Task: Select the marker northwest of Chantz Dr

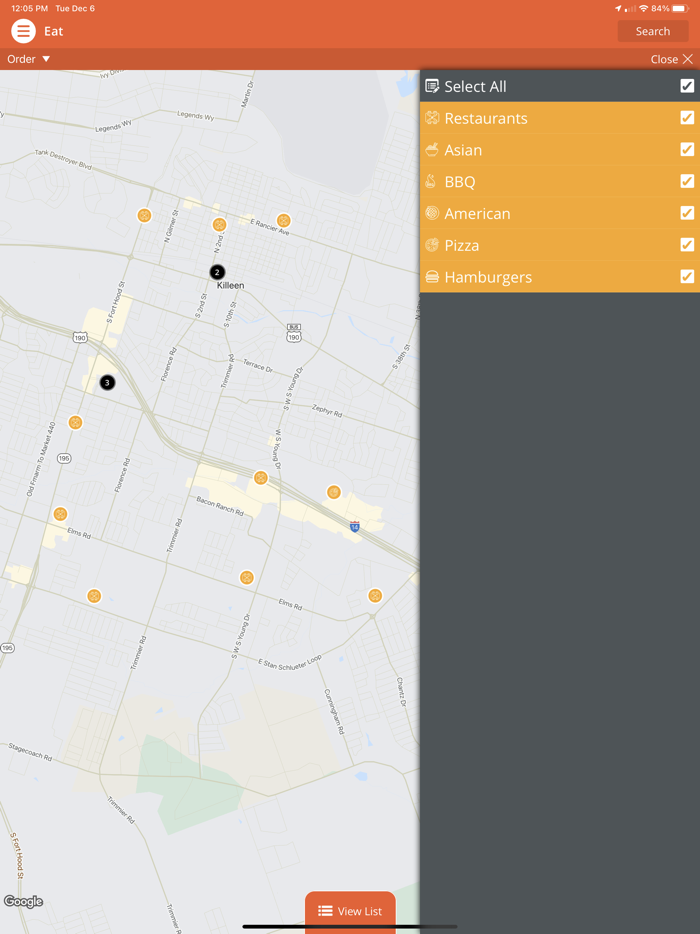Action: (x=375, y=595)
